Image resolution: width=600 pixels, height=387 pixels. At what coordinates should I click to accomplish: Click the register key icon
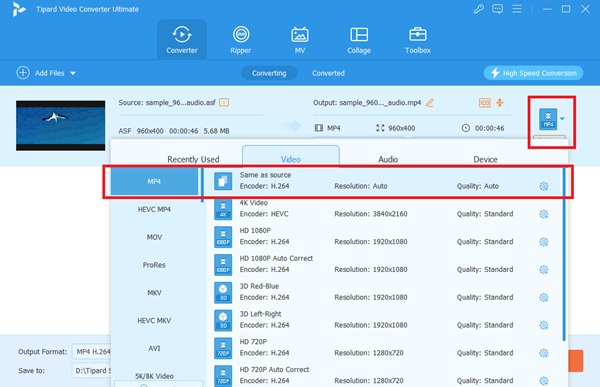(479, 9)
